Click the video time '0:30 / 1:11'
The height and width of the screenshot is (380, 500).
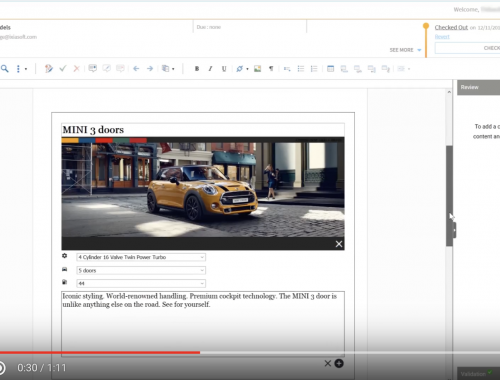42,368
